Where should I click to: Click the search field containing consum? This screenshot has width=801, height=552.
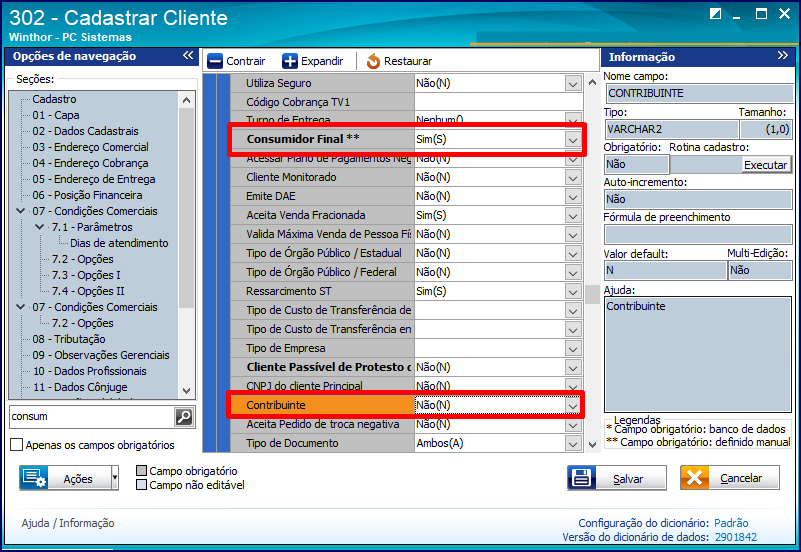pyautogui.click(x=92, y=417)
